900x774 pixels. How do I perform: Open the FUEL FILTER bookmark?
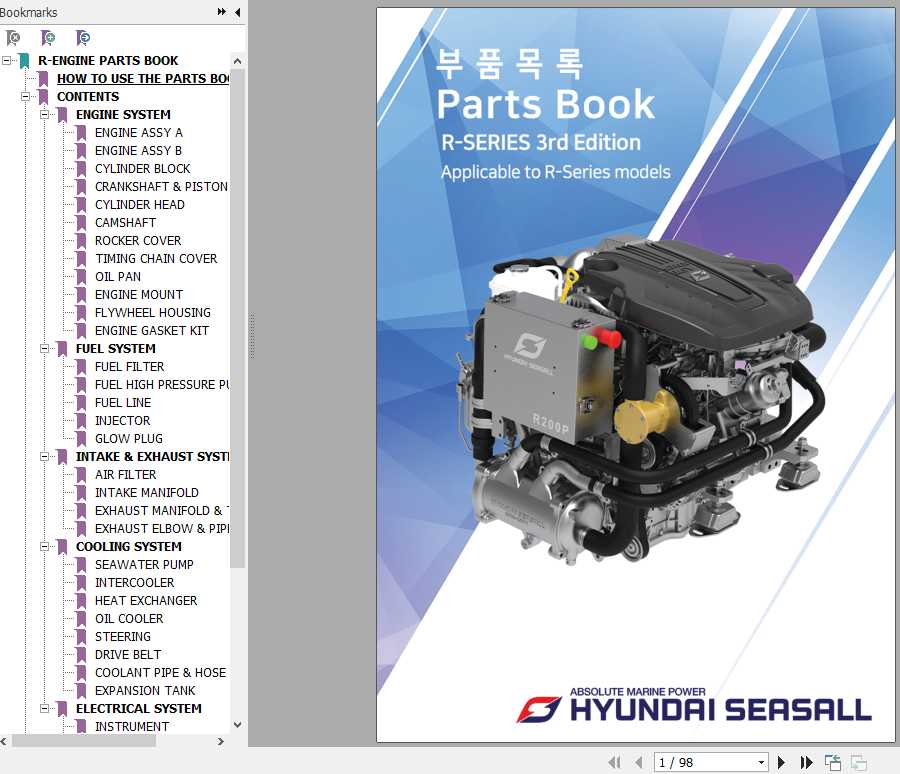tap(129, 366)
